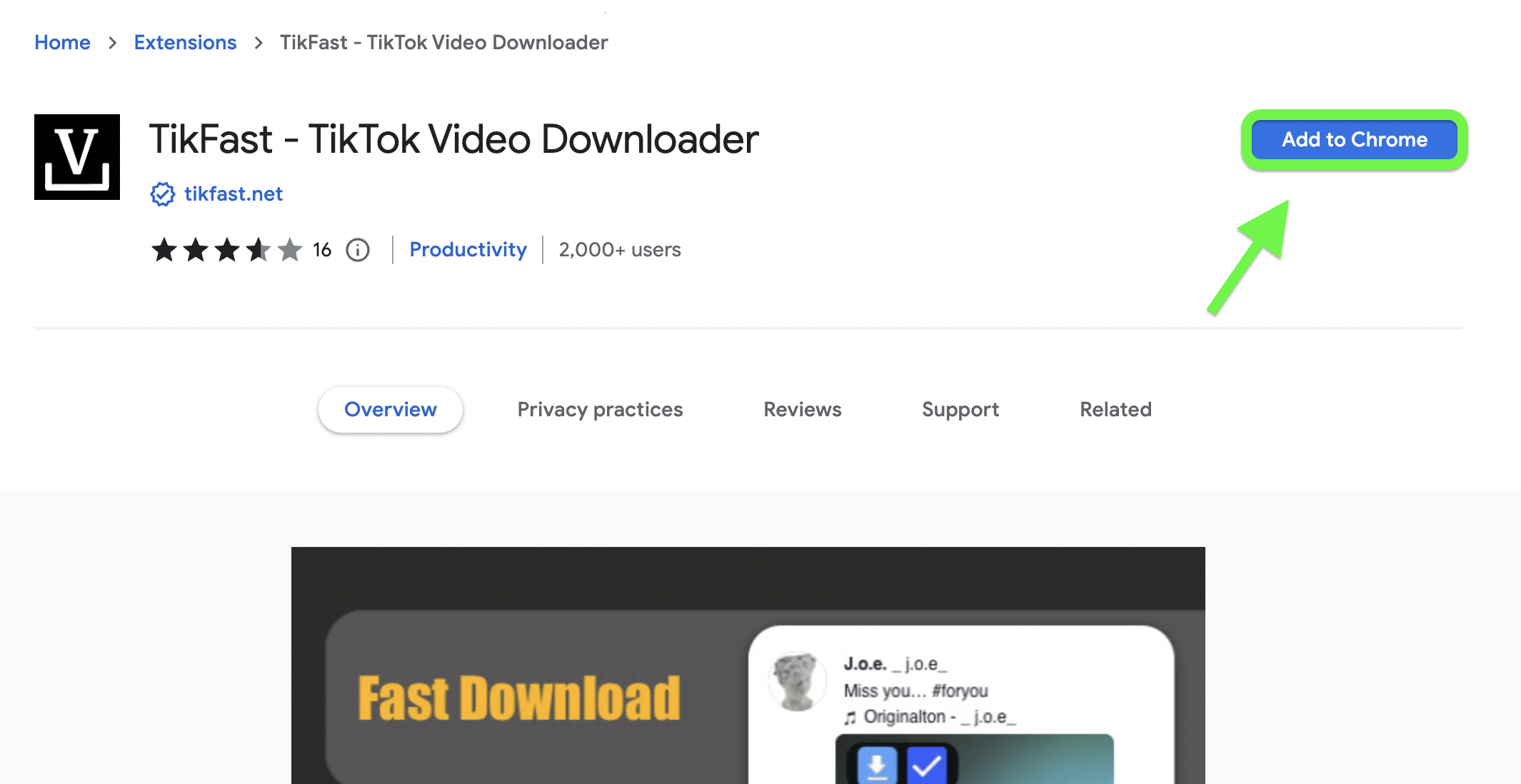The height and width of the screenshot is (784, 1521).
Task: Click the chevron after Home breadcrumb
Action: [x=112, y=43]
